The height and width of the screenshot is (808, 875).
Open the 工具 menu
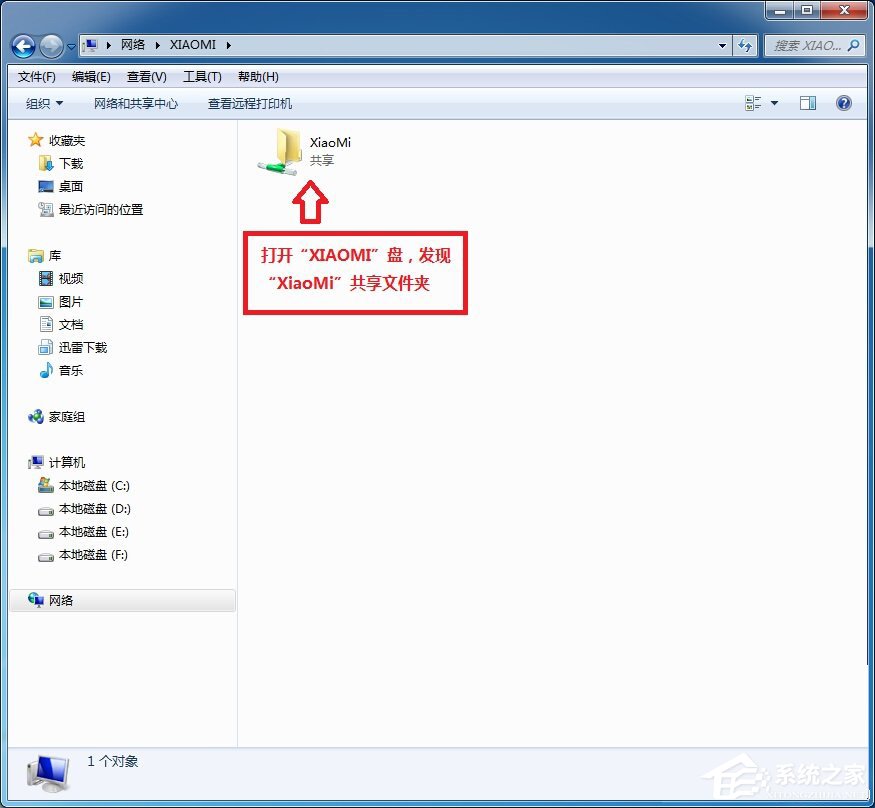click(199, 76)
